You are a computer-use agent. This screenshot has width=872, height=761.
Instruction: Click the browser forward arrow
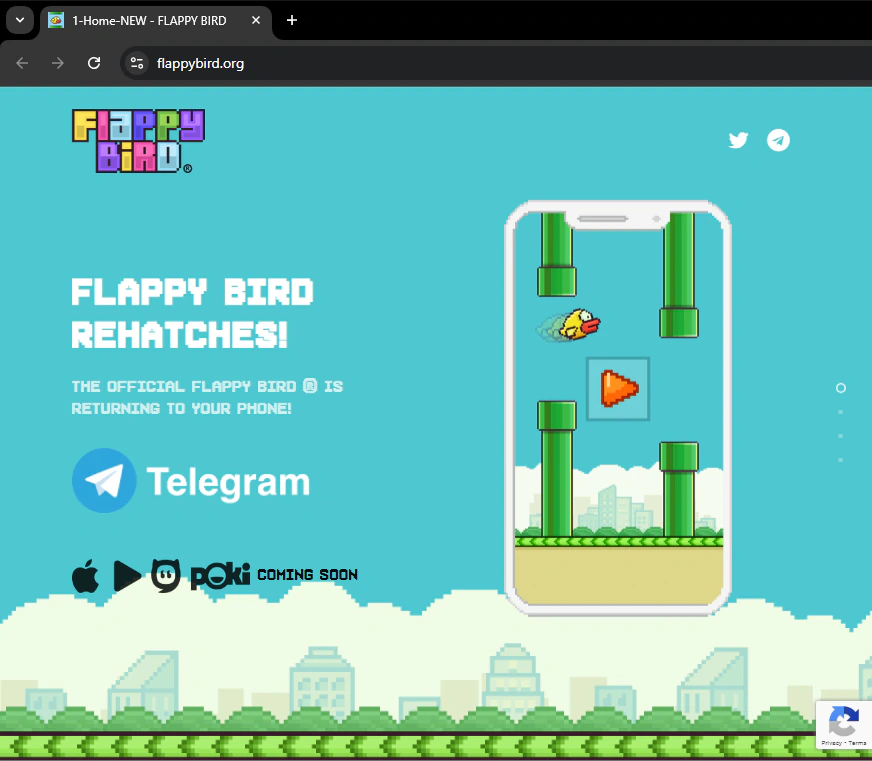58,63
